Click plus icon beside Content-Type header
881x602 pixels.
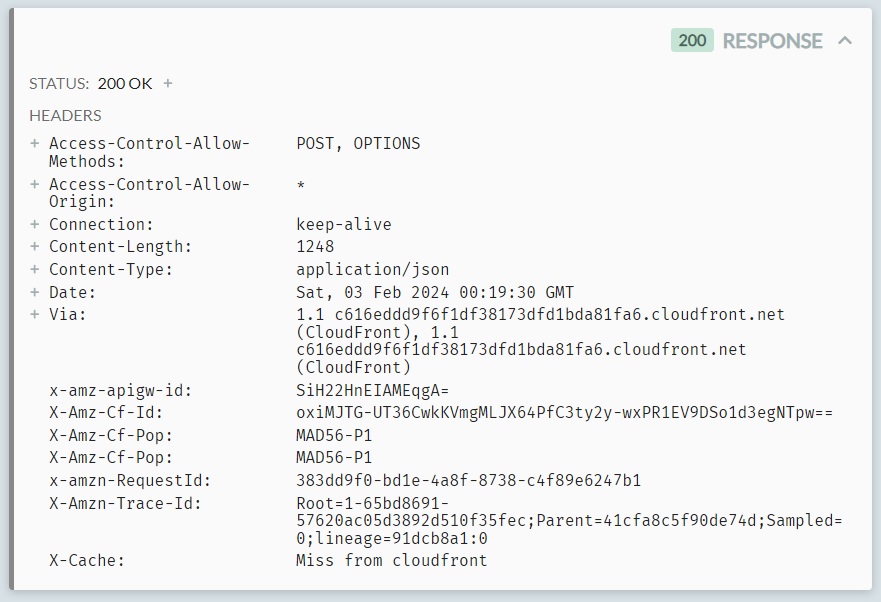tap(35, 269)
